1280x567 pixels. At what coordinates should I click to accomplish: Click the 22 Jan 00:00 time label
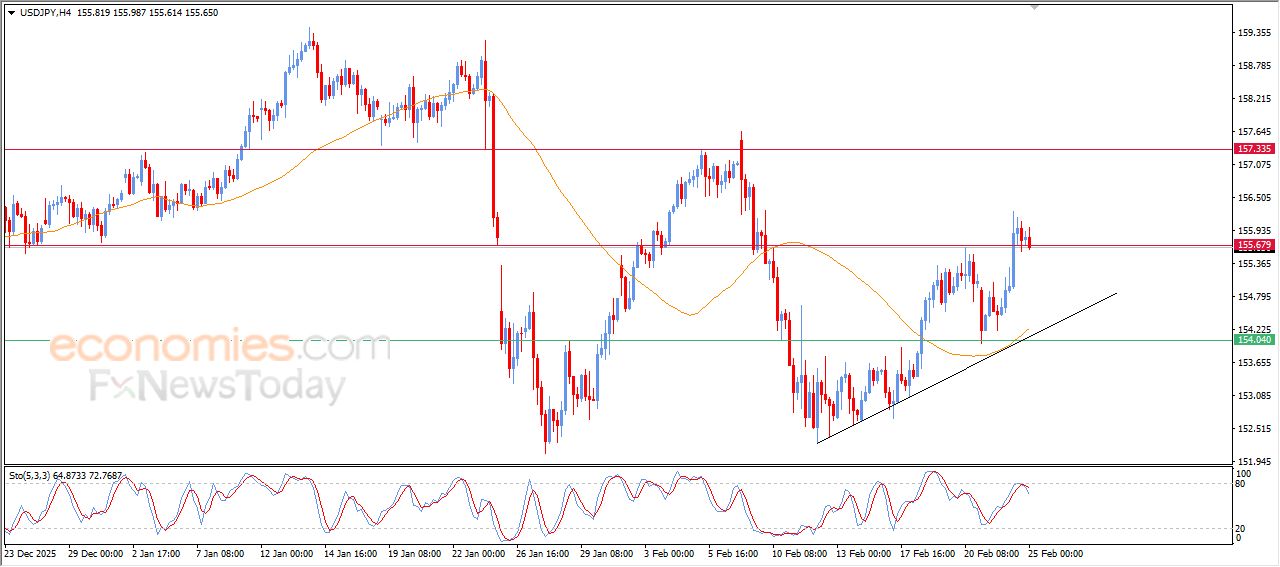click(x=478, y=553)
